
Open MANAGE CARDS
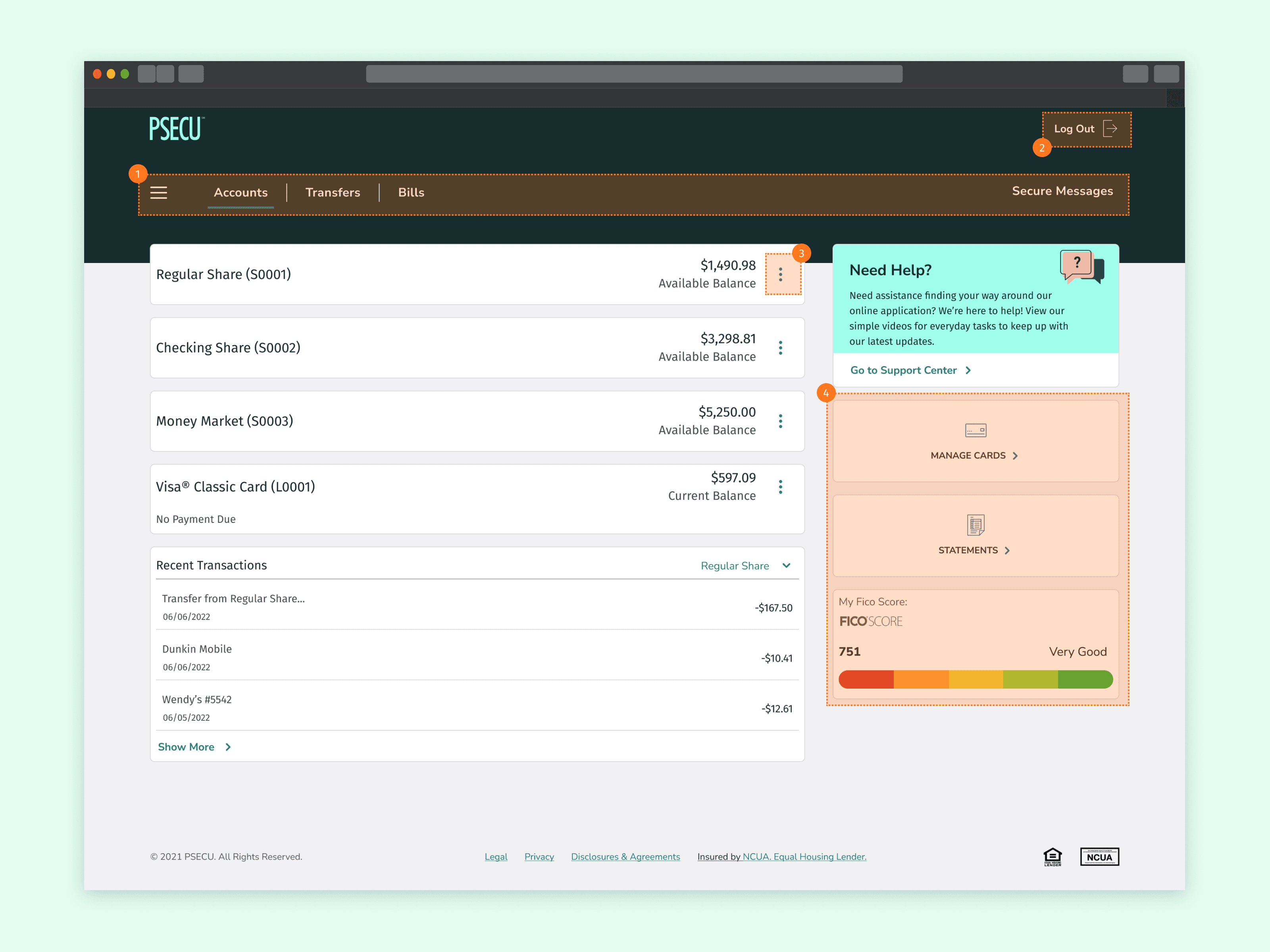(x=976, y=441)
